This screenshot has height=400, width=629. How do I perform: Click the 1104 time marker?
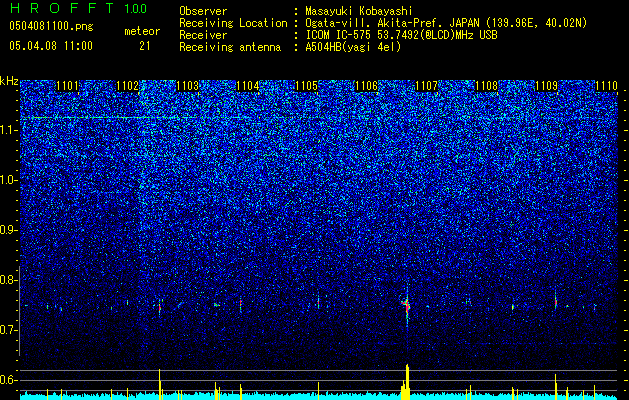pyautogui.click(x=248, y=86)
